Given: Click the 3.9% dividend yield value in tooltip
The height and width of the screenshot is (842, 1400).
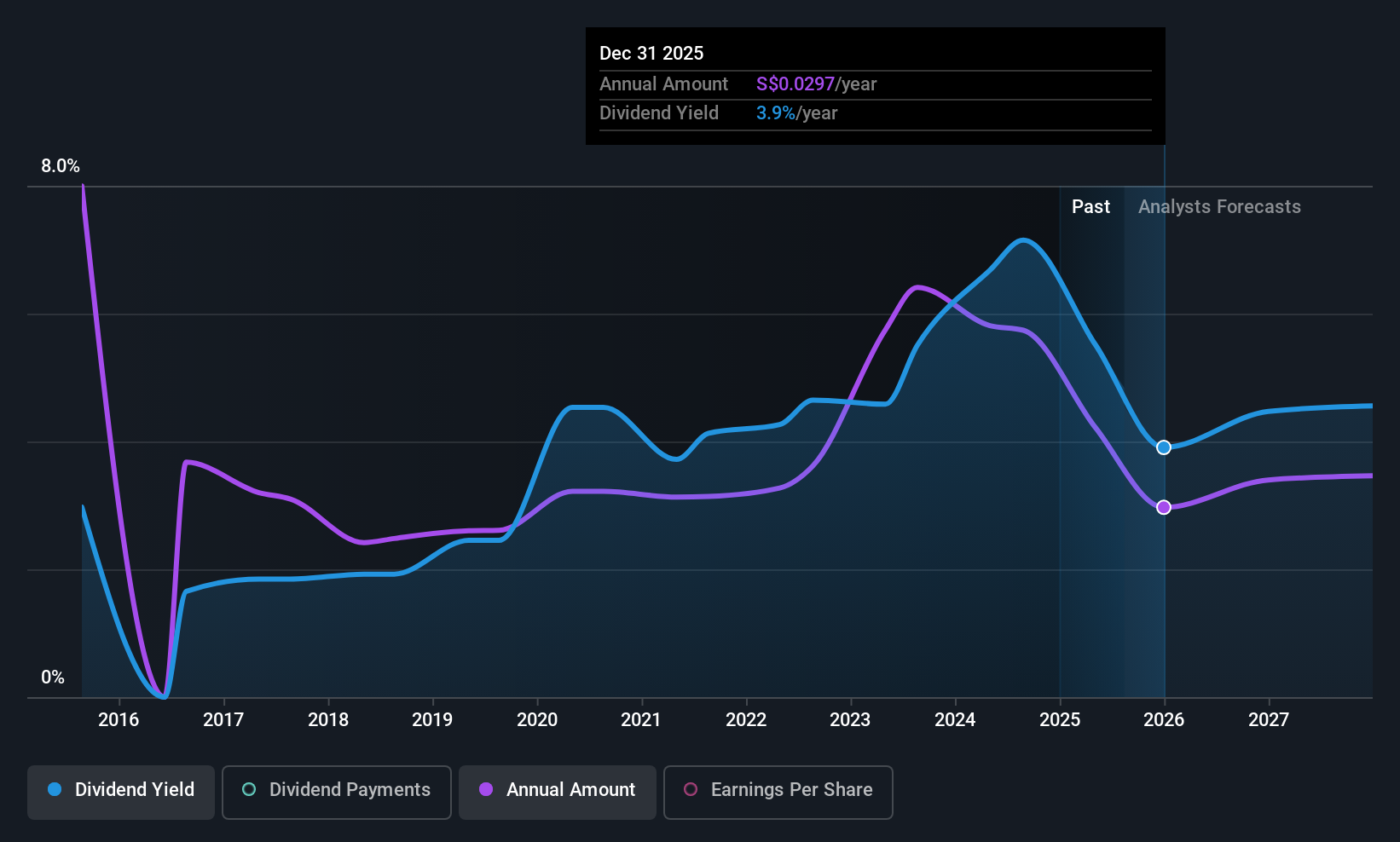Looking at the screenshot, I should pos(775,113).
